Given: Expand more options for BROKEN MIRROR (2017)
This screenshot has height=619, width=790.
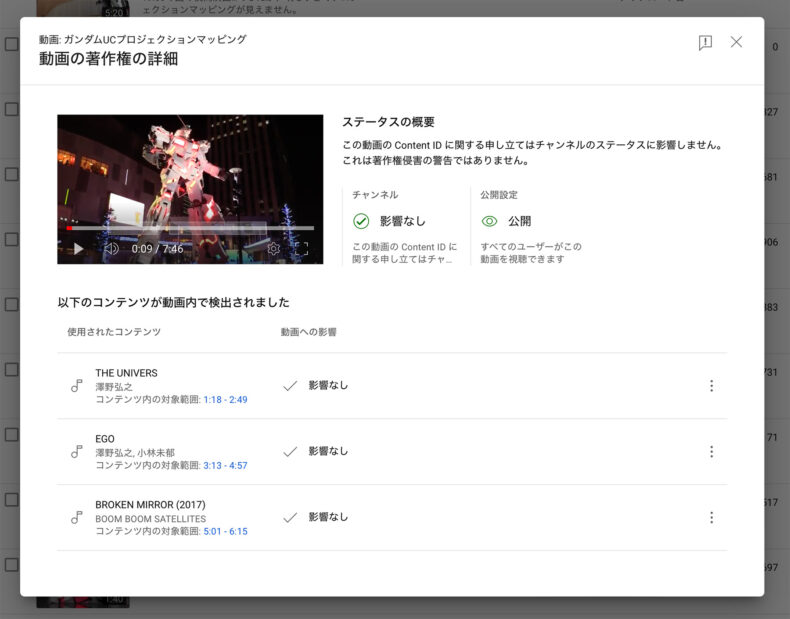Looking at the screenshot, I should coord(711,518).
